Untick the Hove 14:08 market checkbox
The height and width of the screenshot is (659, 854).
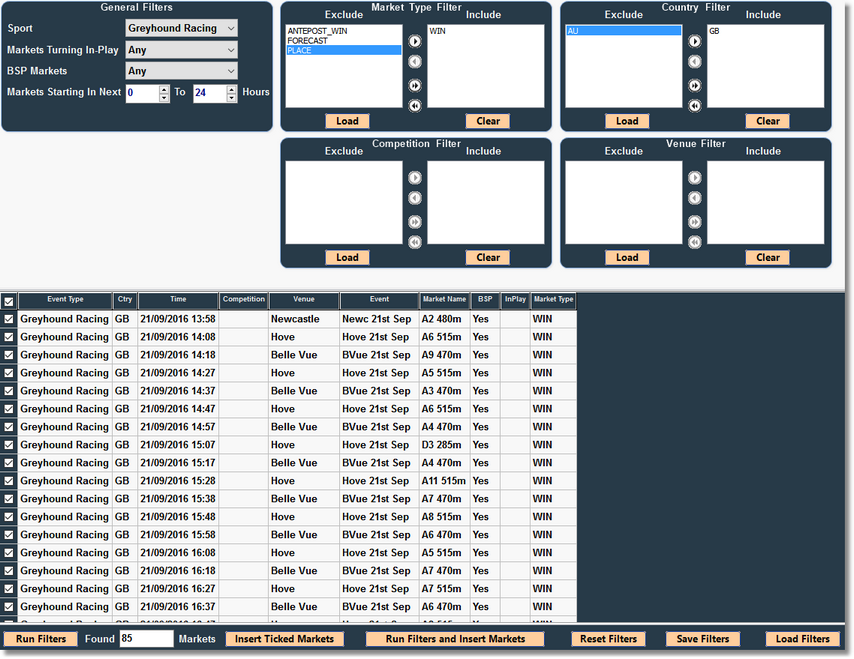coord(9,337)
